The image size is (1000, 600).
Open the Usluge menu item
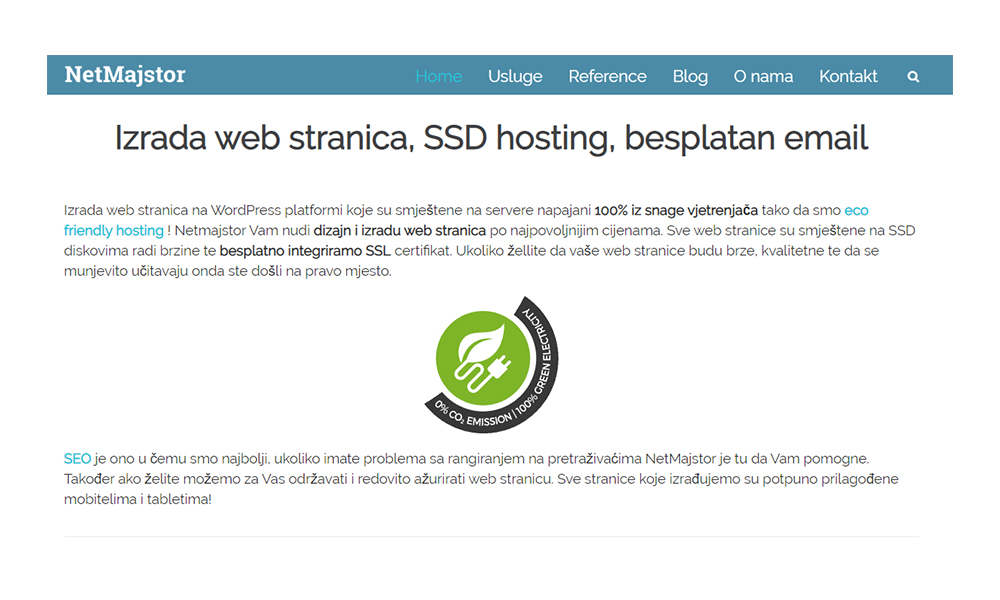click(x=515, y=76)
